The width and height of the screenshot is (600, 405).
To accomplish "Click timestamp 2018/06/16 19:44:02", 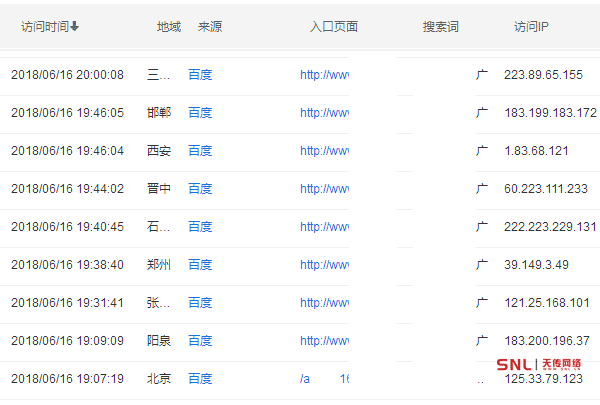I will click(x=67, y=189).
